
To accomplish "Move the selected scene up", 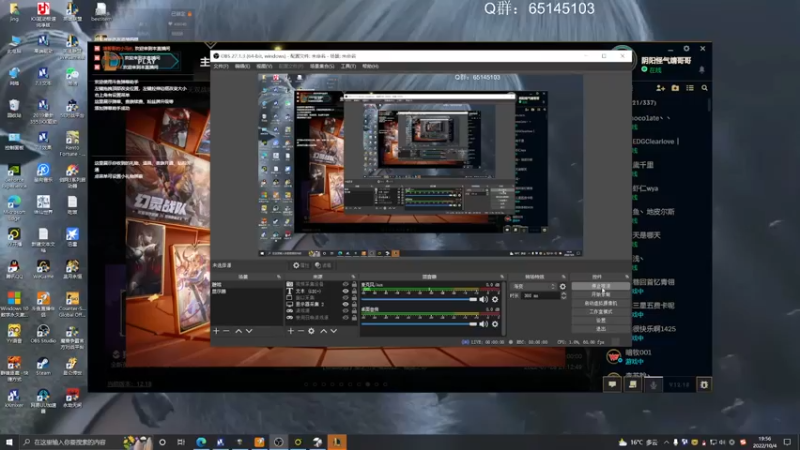I will 238,331.
